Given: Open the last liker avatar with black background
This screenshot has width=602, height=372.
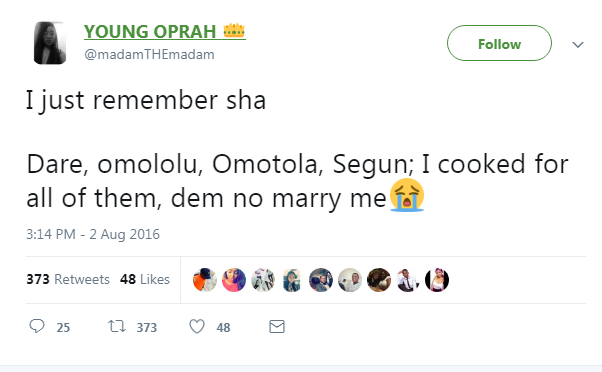Looking at the screenshot, I should [437, 280].
